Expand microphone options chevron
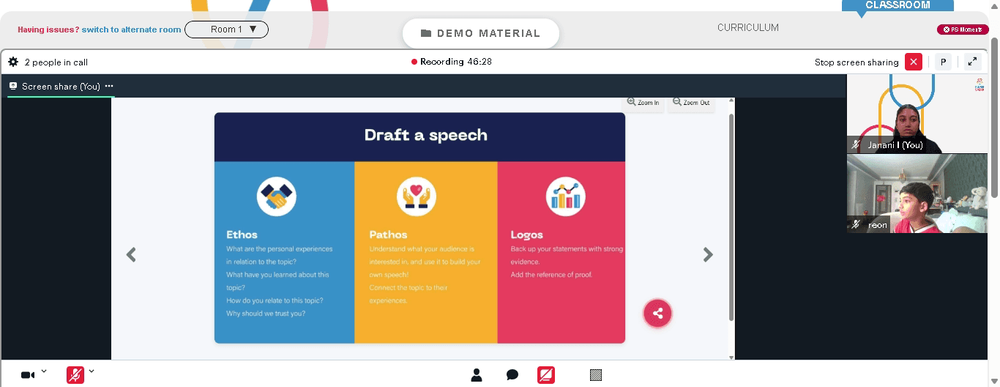This screenshot has height=387, width=1000. pyautogui.click(x=92, y=371)
